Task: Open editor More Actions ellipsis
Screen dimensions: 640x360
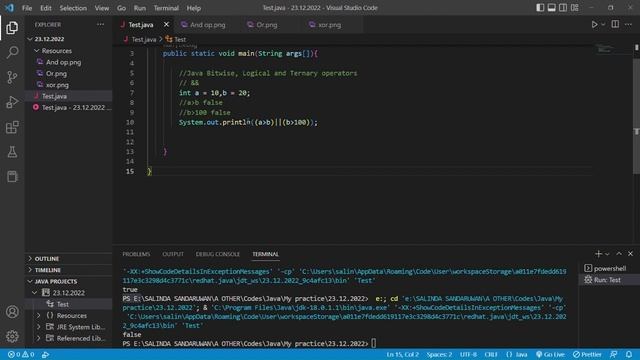Action: pos(628,24)
